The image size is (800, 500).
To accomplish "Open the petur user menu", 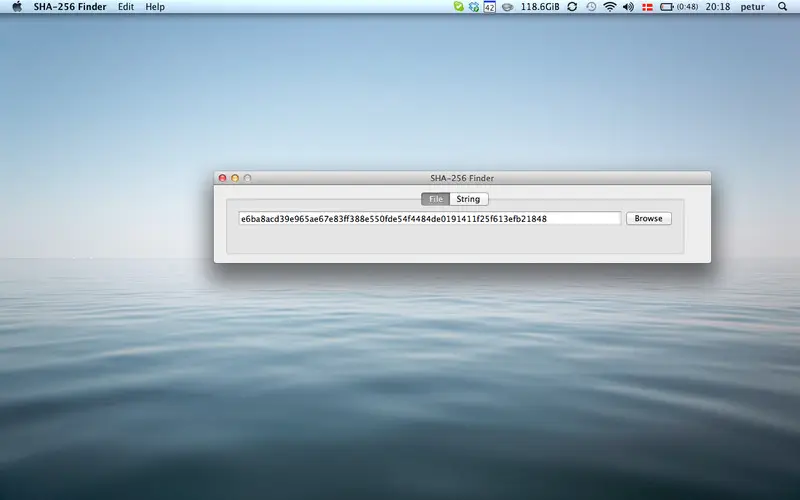I will point(753,7).
